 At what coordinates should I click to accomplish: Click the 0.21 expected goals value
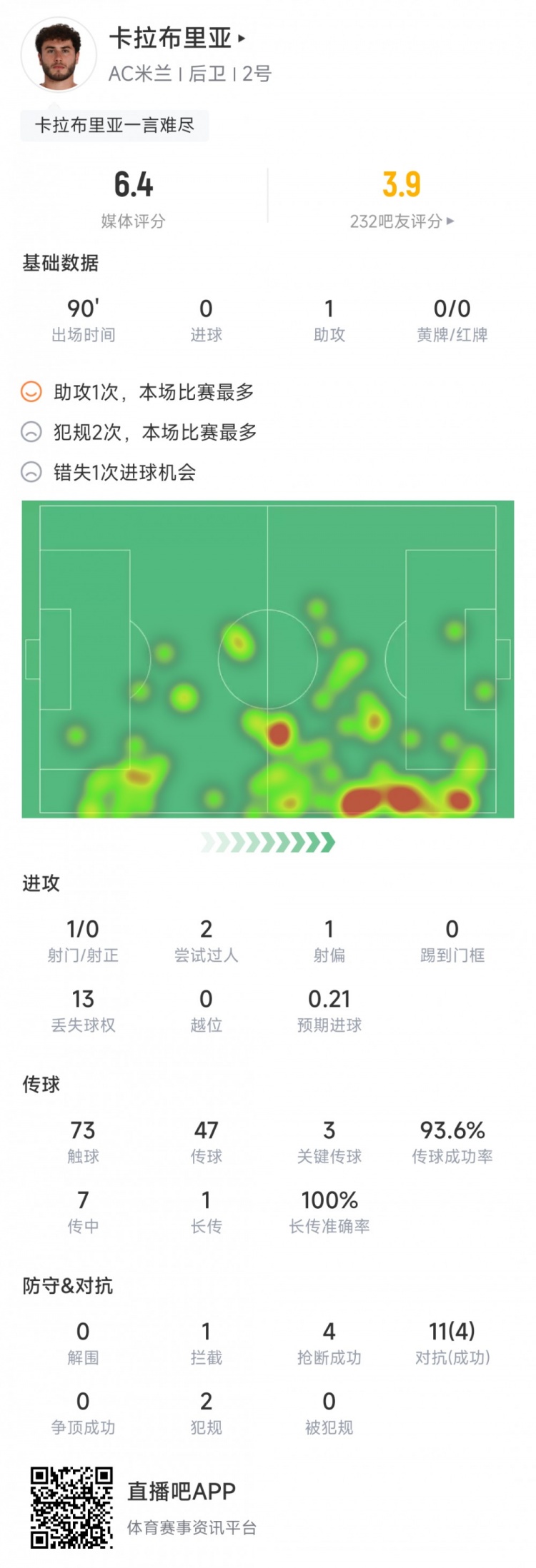pyautogui.click(x=329, y=999)
